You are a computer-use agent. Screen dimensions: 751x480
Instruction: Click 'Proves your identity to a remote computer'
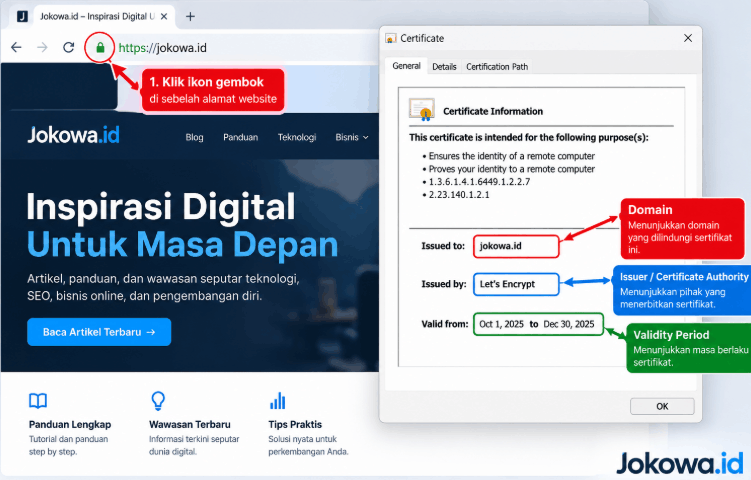tap(512, 169)
